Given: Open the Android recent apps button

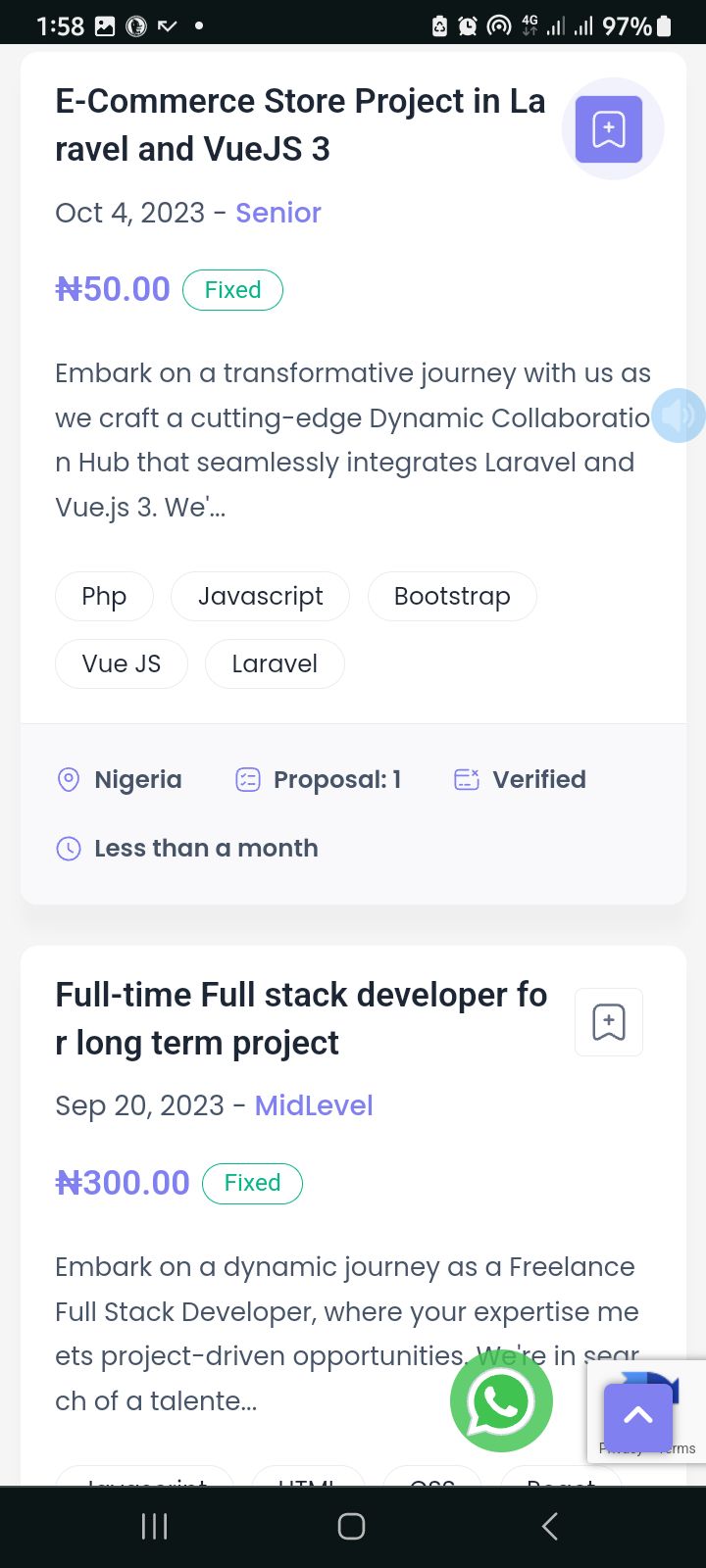Looking at the screenshot, I should (x=155, y=1526).
